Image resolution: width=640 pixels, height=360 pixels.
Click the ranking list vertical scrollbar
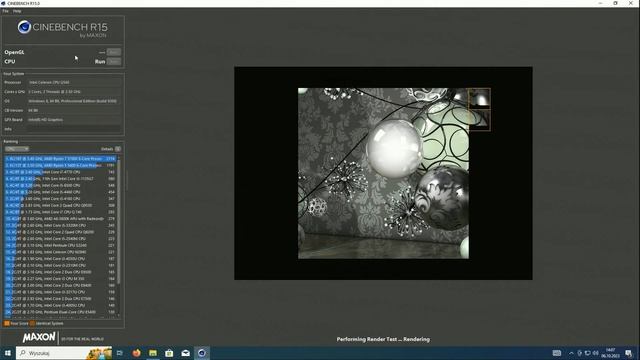click(119, 222)
